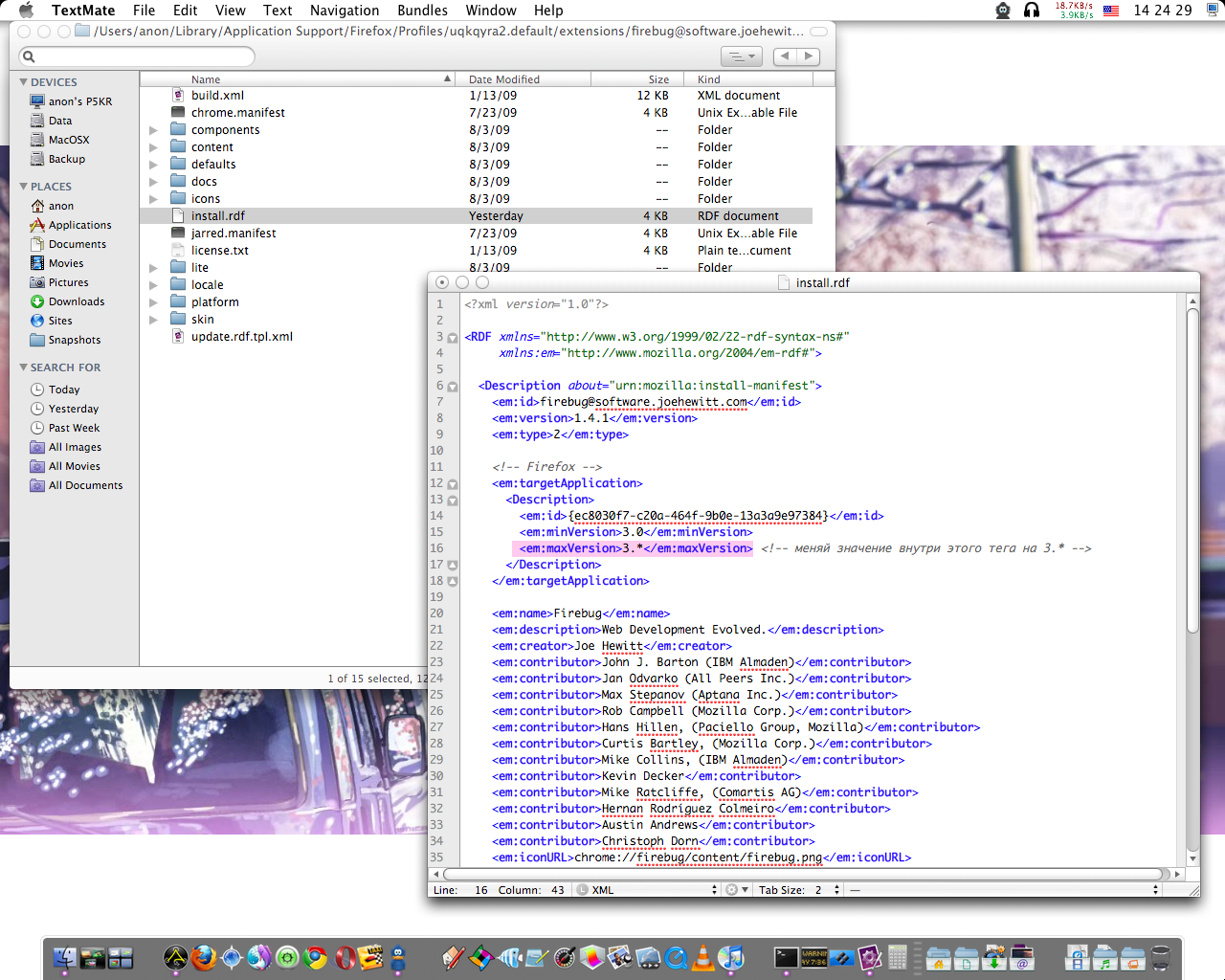Open the Music folder stack in Dock
Viewport: 1225px width, 980px height.
coord(1105,958)
